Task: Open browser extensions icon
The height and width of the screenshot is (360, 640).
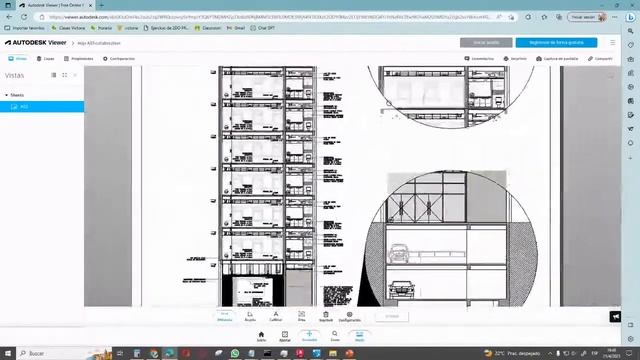Action: click(528, 17)
